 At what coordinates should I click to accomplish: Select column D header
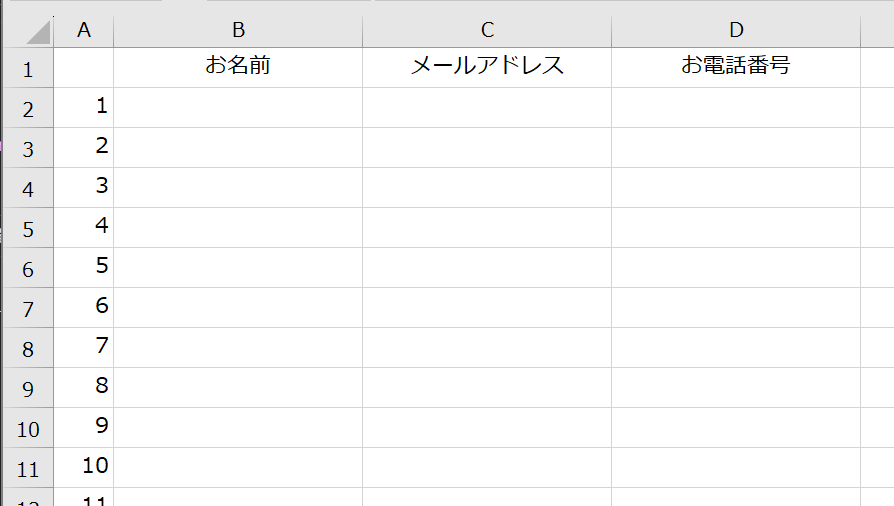pyautogui.click(x=736, y=31)
